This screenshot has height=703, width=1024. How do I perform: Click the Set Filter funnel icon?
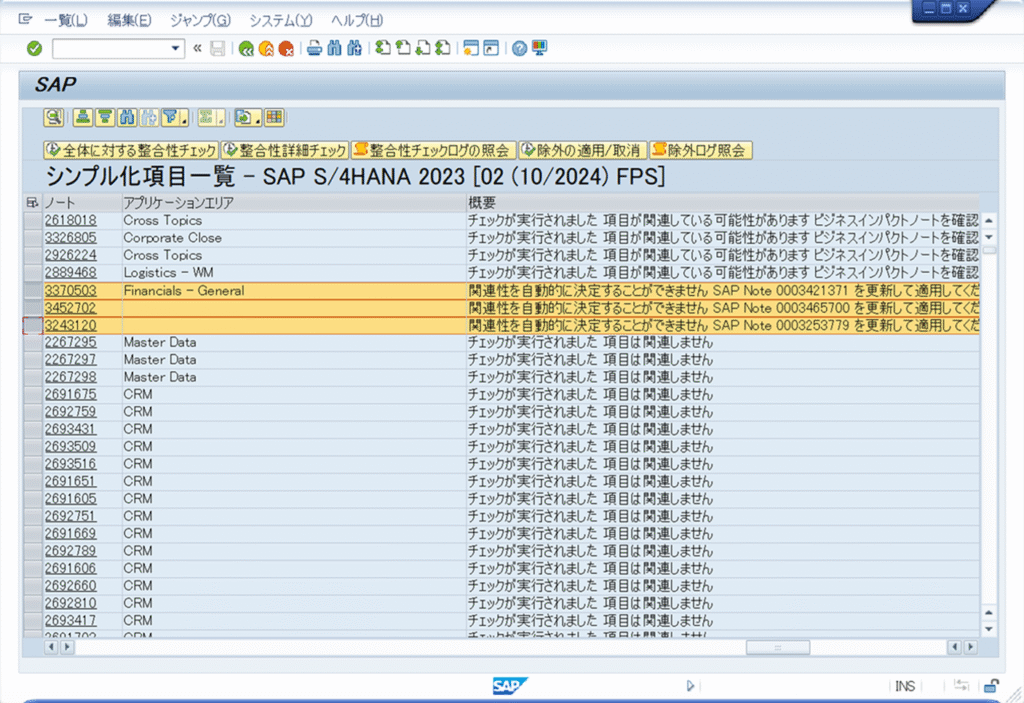pyautogui.click(x=171, y=118)
